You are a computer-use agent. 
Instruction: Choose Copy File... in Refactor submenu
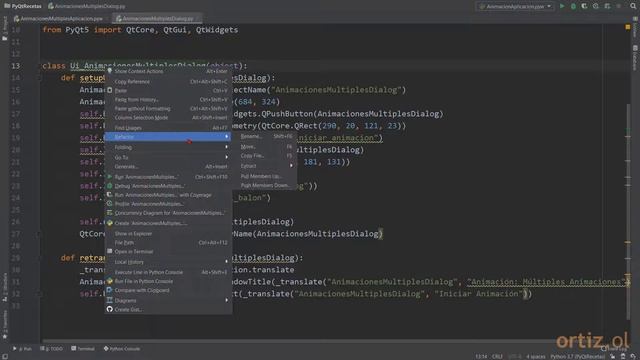265,156
